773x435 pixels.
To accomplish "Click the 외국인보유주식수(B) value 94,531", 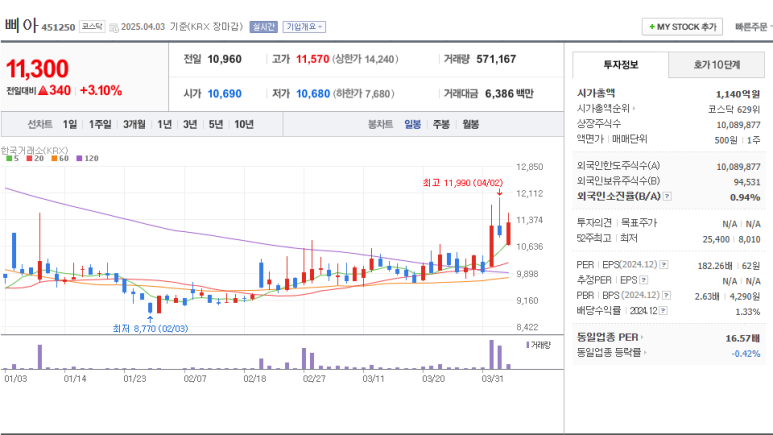I will pyautogui.click(x=747, y=182).
